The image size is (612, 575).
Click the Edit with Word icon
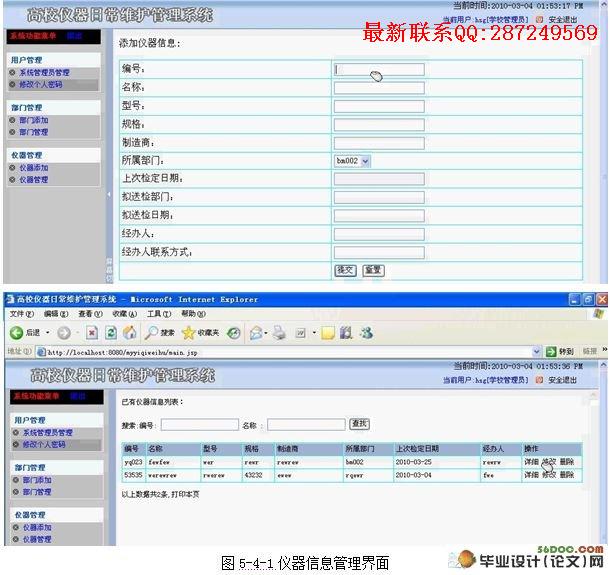(x=301, y=333)
